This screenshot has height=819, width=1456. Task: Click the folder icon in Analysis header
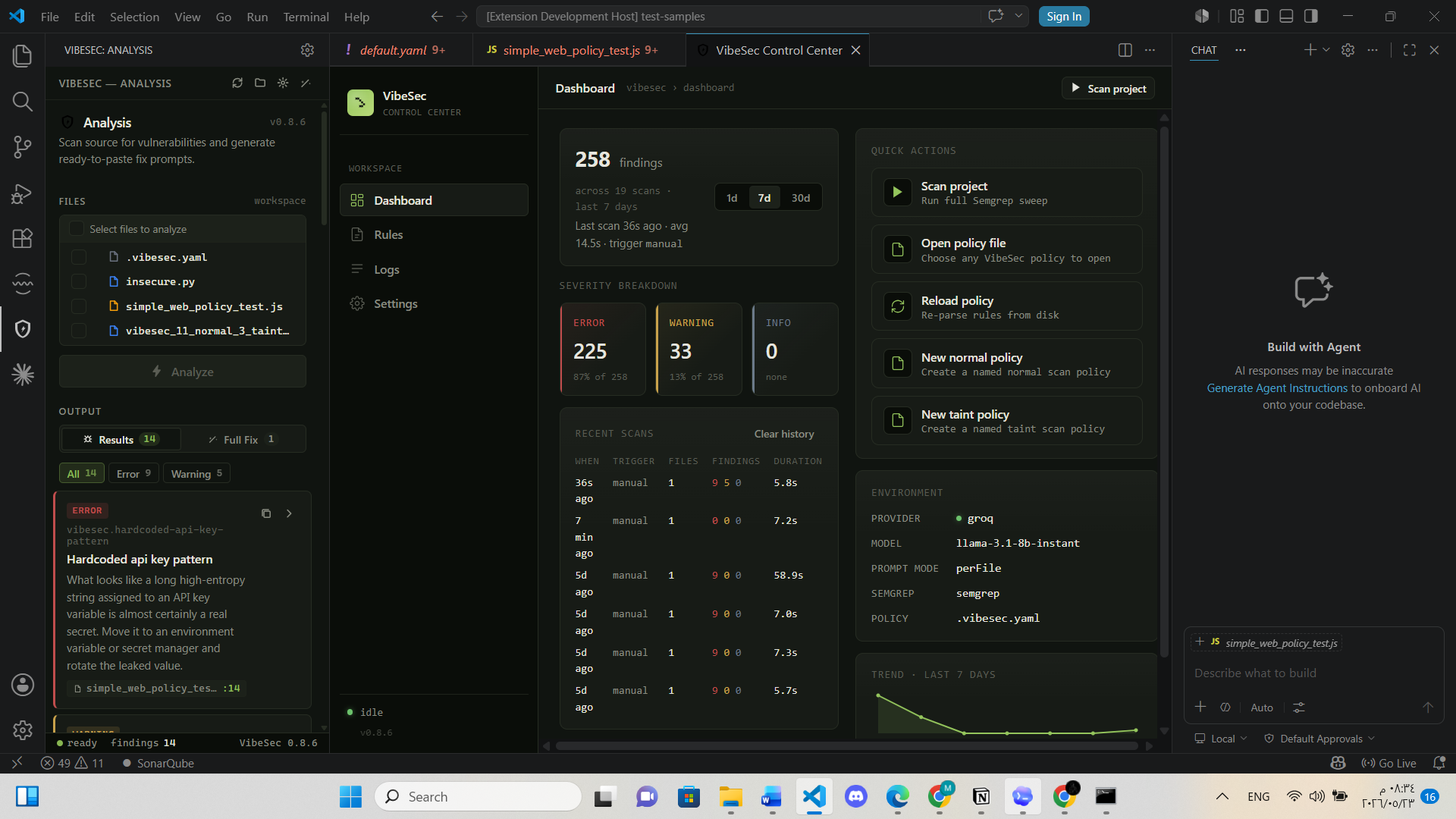click(x=260, y=83)
